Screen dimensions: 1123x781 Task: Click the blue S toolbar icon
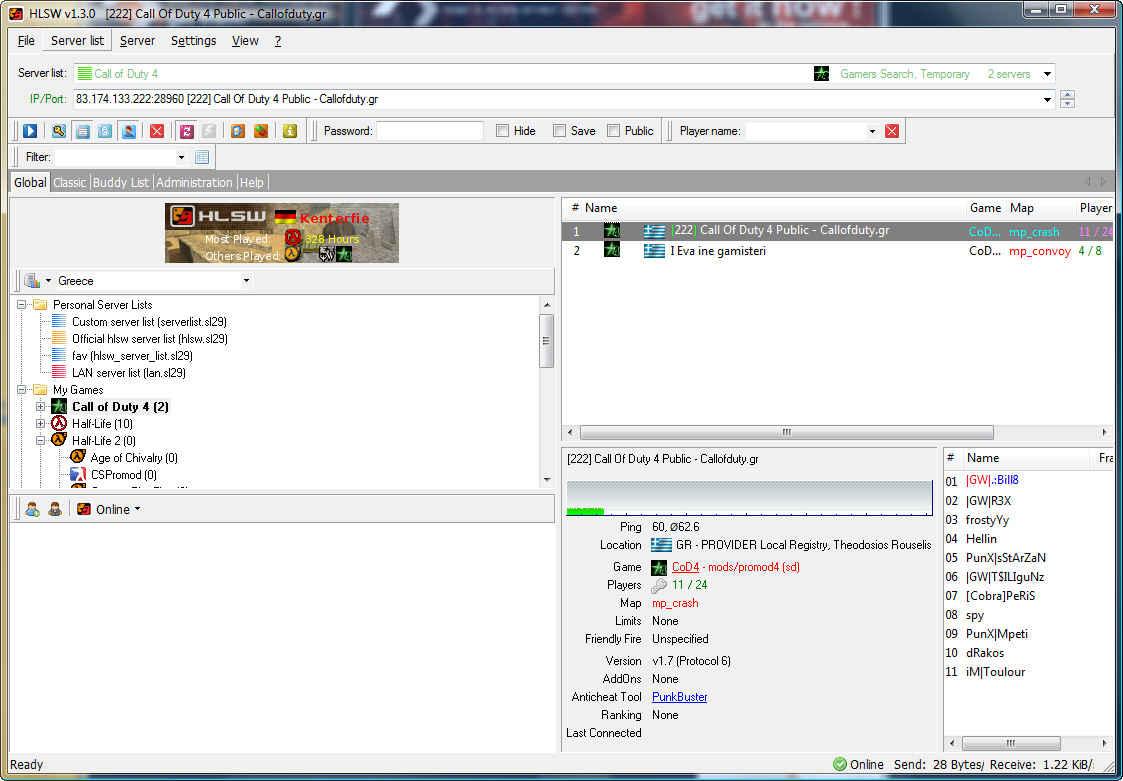[x=105, y=131]
